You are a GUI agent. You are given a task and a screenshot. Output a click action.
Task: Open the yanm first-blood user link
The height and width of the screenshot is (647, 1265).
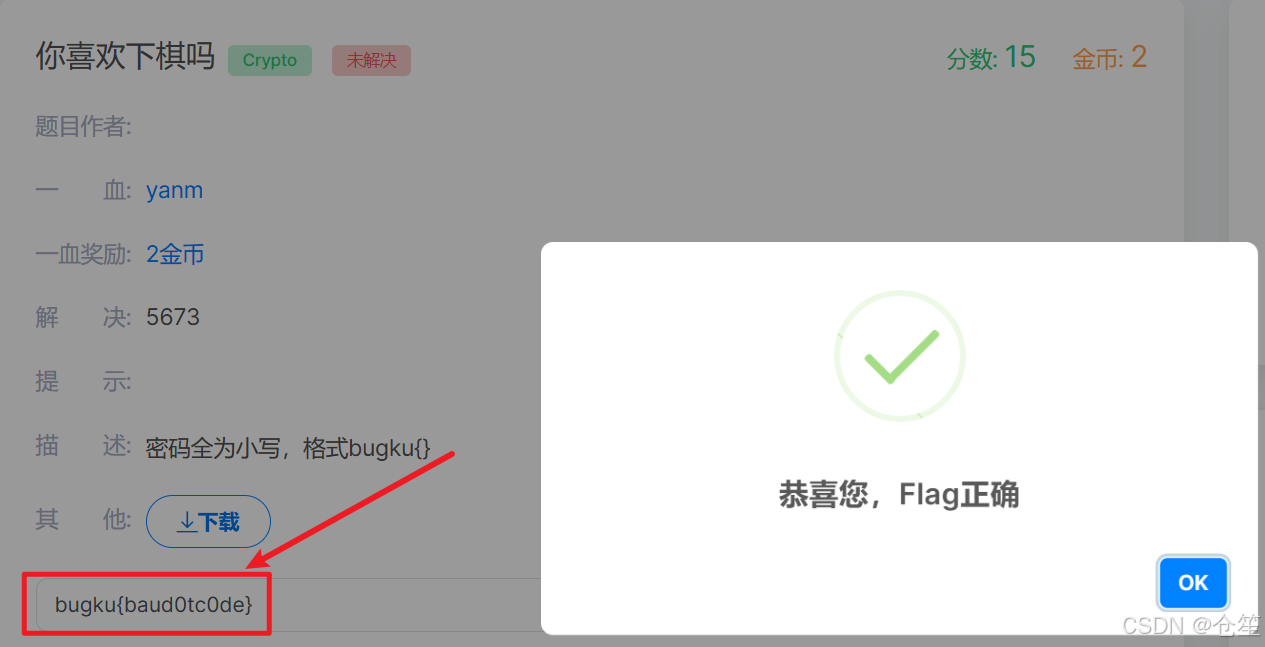pos(175,190)
